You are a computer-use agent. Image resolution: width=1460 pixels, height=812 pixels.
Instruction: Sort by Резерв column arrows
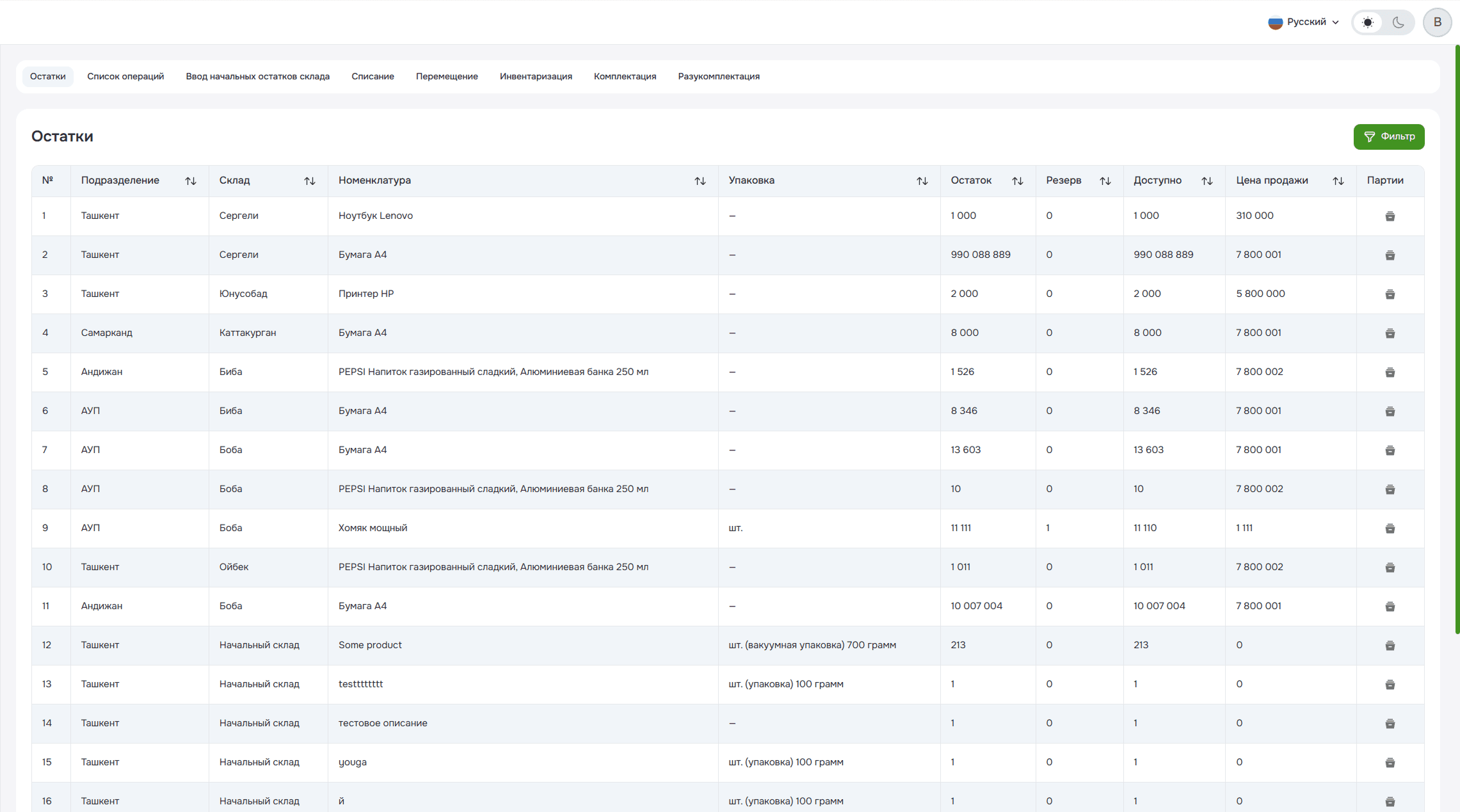coord(1105,181)
